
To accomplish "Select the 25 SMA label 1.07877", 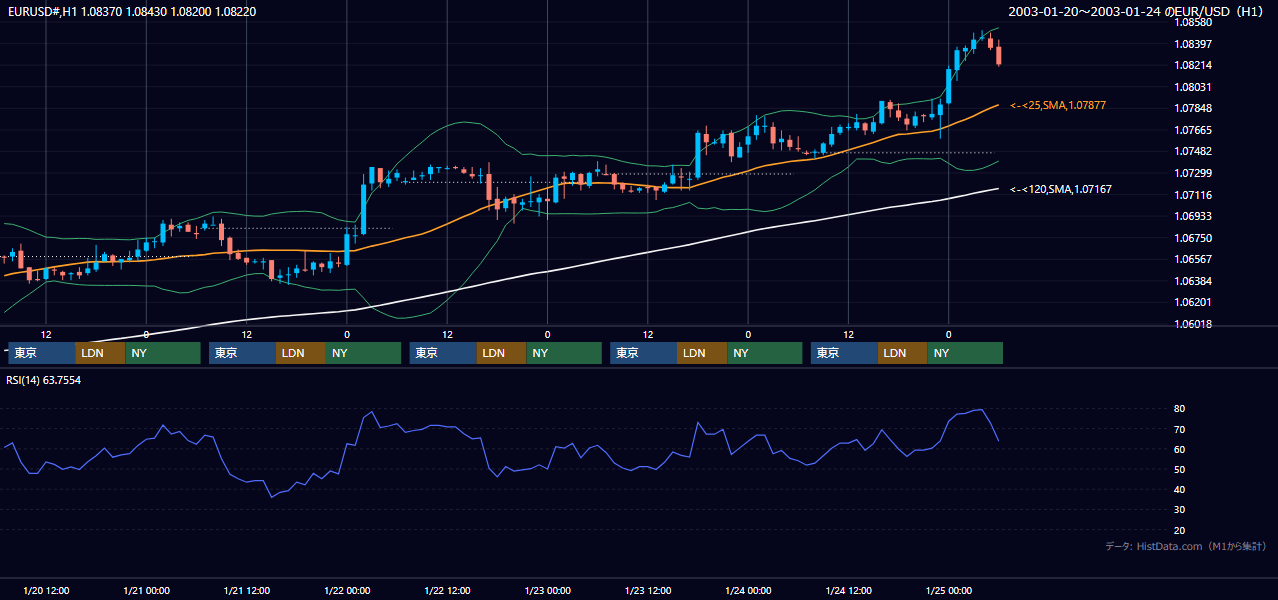I will tap(1058, 105).
